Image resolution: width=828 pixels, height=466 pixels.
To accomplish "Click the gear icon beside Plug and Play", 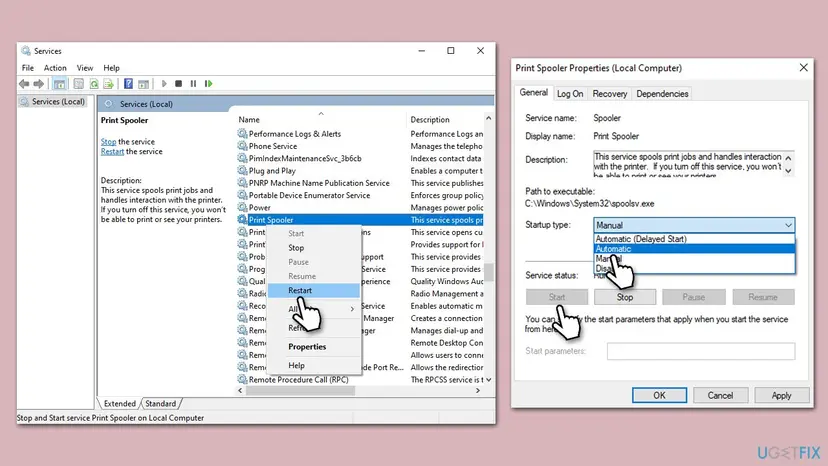I will tap(242, 171).
